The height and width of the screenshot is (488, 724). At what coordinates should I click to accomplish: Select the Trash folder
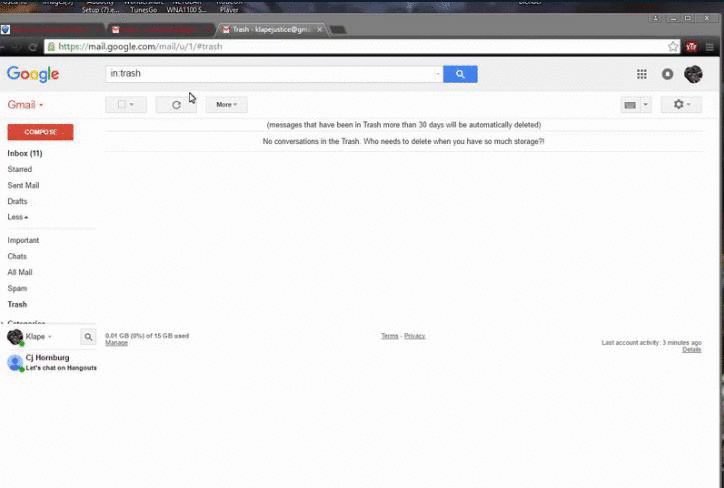(17, 304)
